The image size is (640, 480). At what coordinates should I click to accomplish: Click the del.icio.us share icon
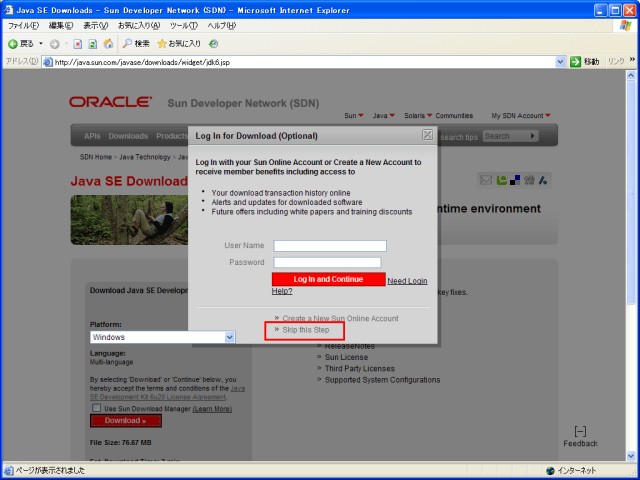point(515,180)
